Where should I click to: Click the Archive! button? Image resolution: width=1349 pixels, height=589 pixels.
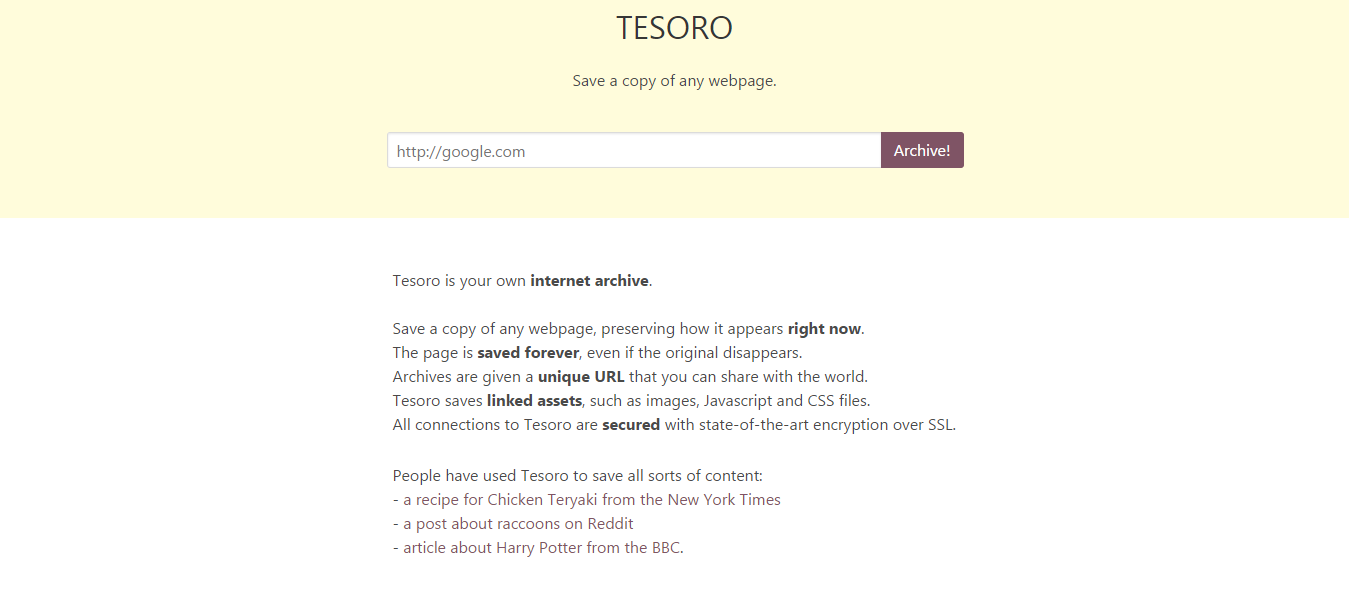point(921,149)
